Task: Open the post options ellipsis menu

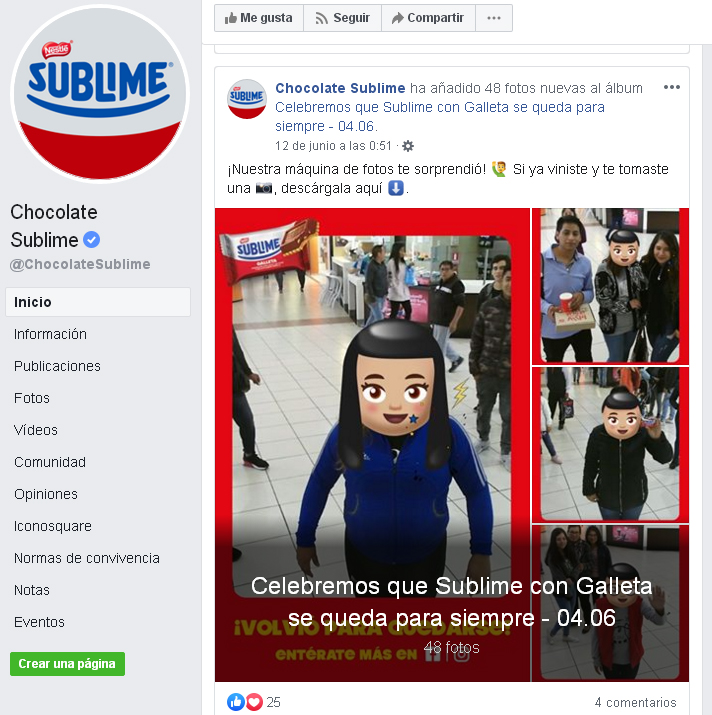Action: [672, 87]
